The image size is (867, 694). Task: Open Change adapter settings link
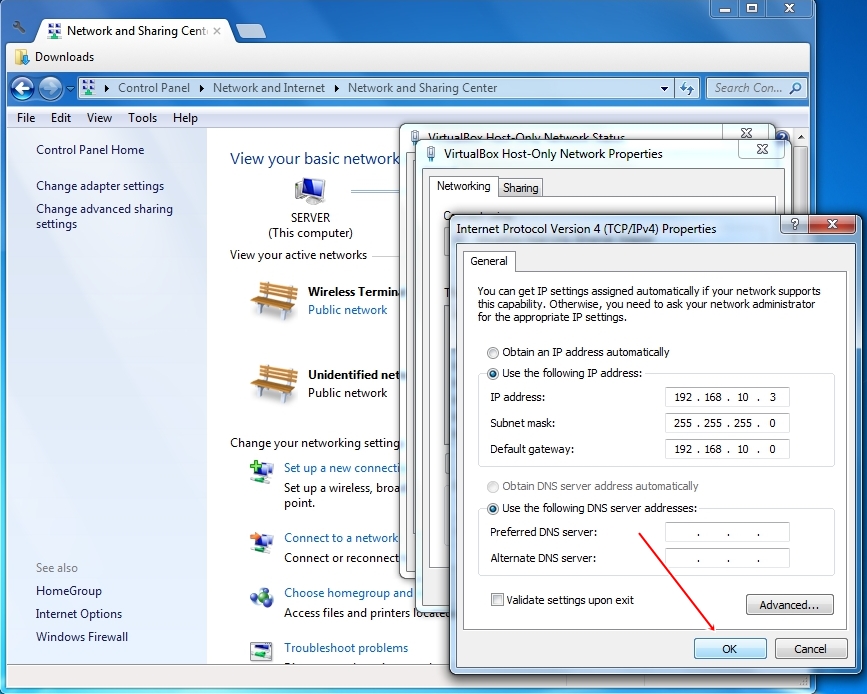(x=100, y=186)
